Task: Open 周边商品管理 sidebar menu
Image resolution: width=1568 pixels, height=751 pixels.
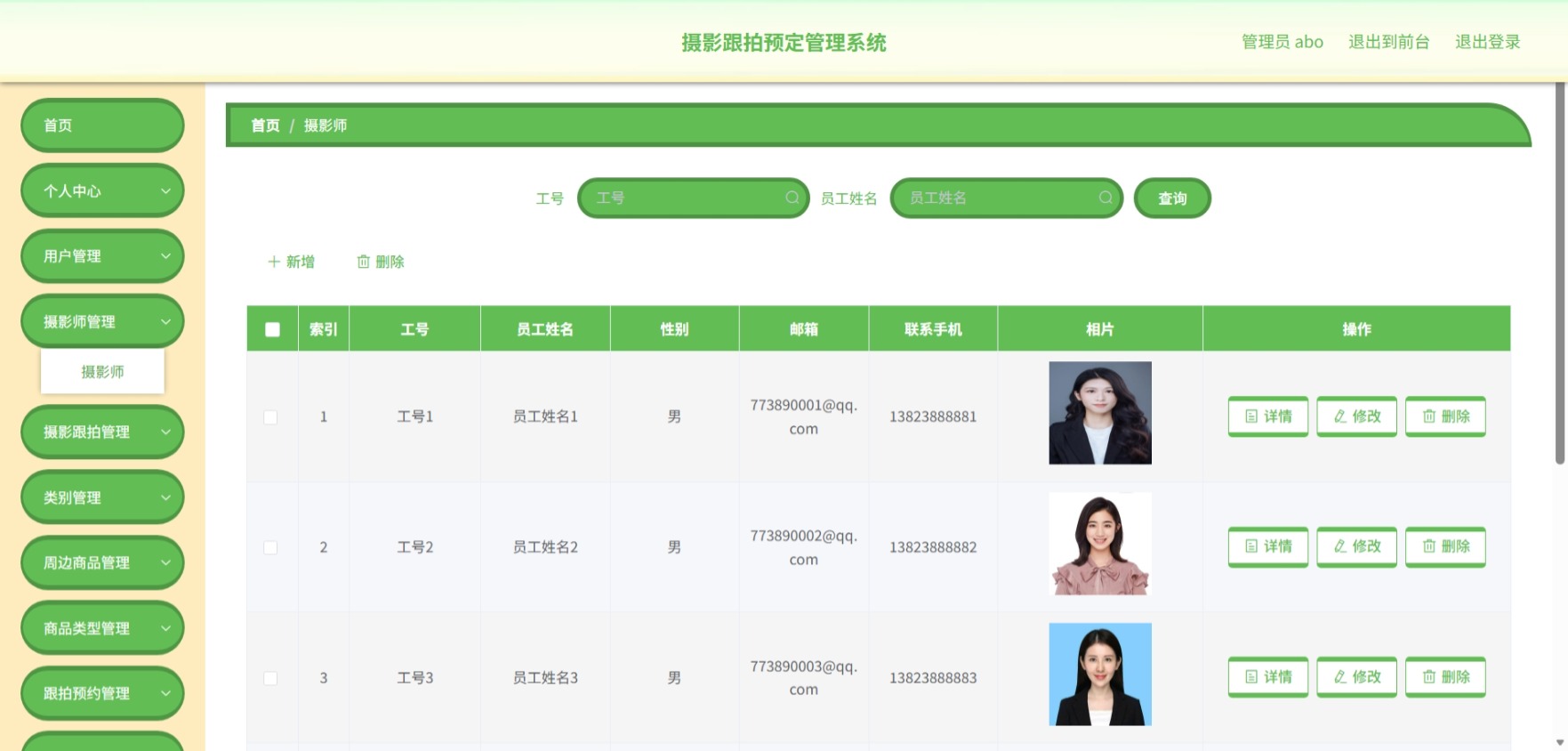Action: pos(102,562)
